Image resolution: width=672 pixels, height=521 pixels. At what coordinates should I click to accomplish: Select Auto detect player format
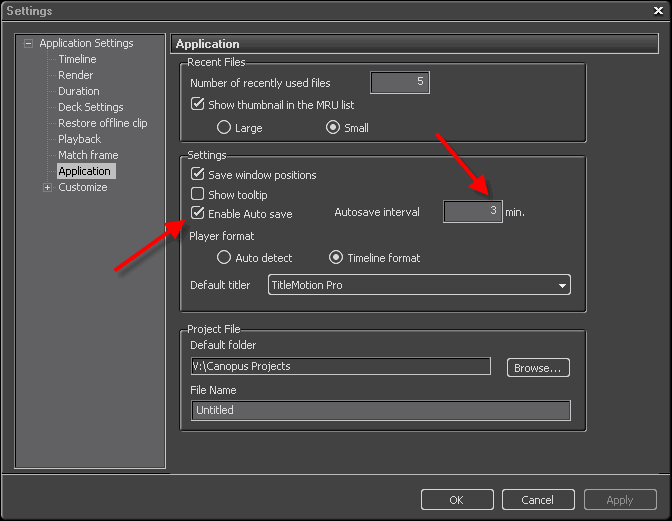224,258
